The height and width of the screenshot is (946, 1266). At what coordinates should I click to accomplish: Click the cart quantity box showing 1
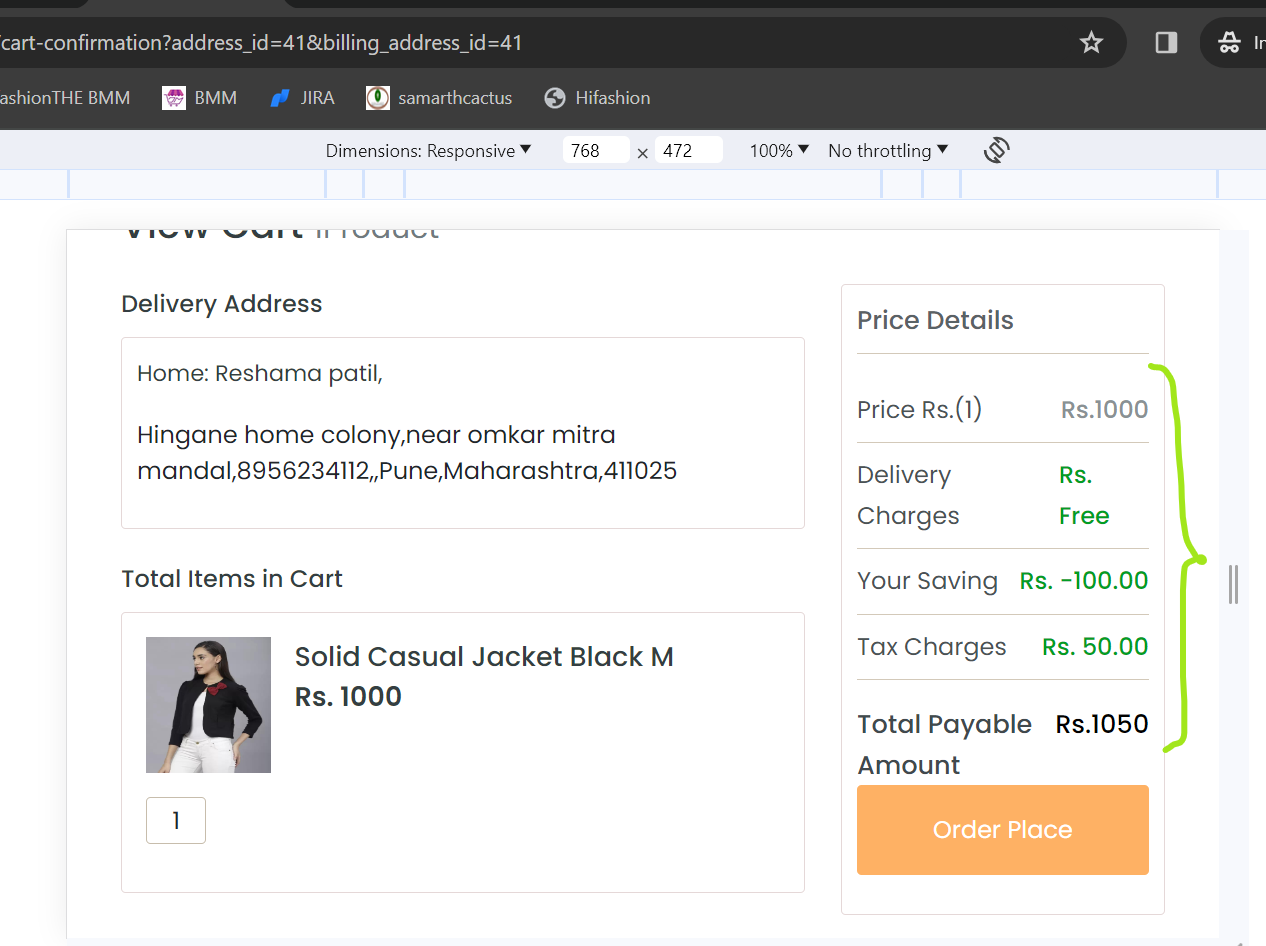[176, 820]
